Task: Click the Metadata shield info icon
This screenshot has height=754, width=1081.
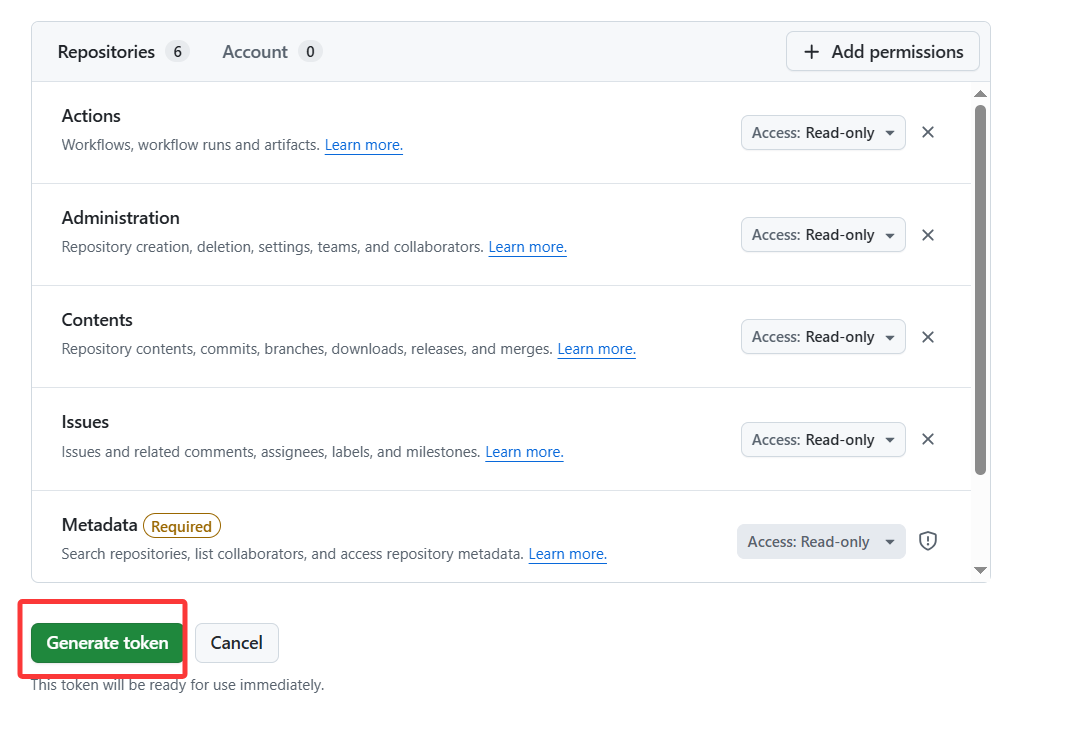Action: 928,541
